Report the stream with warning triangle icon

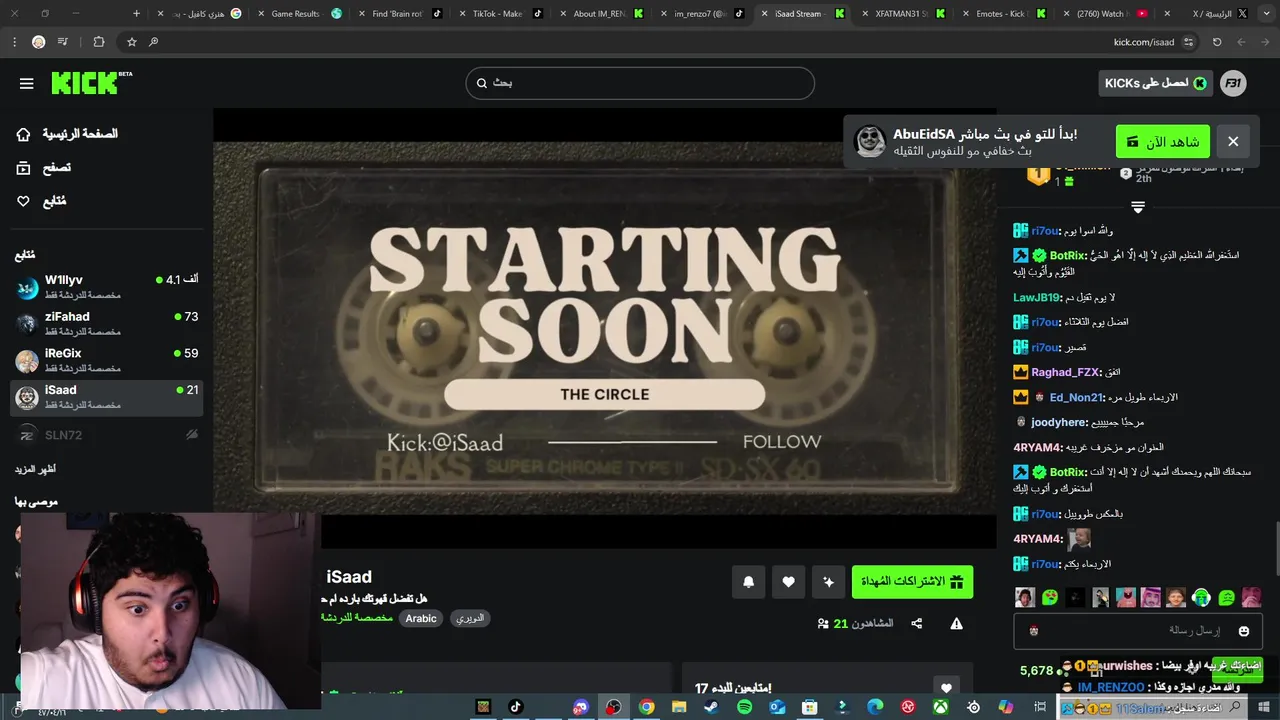coord(956,624)
